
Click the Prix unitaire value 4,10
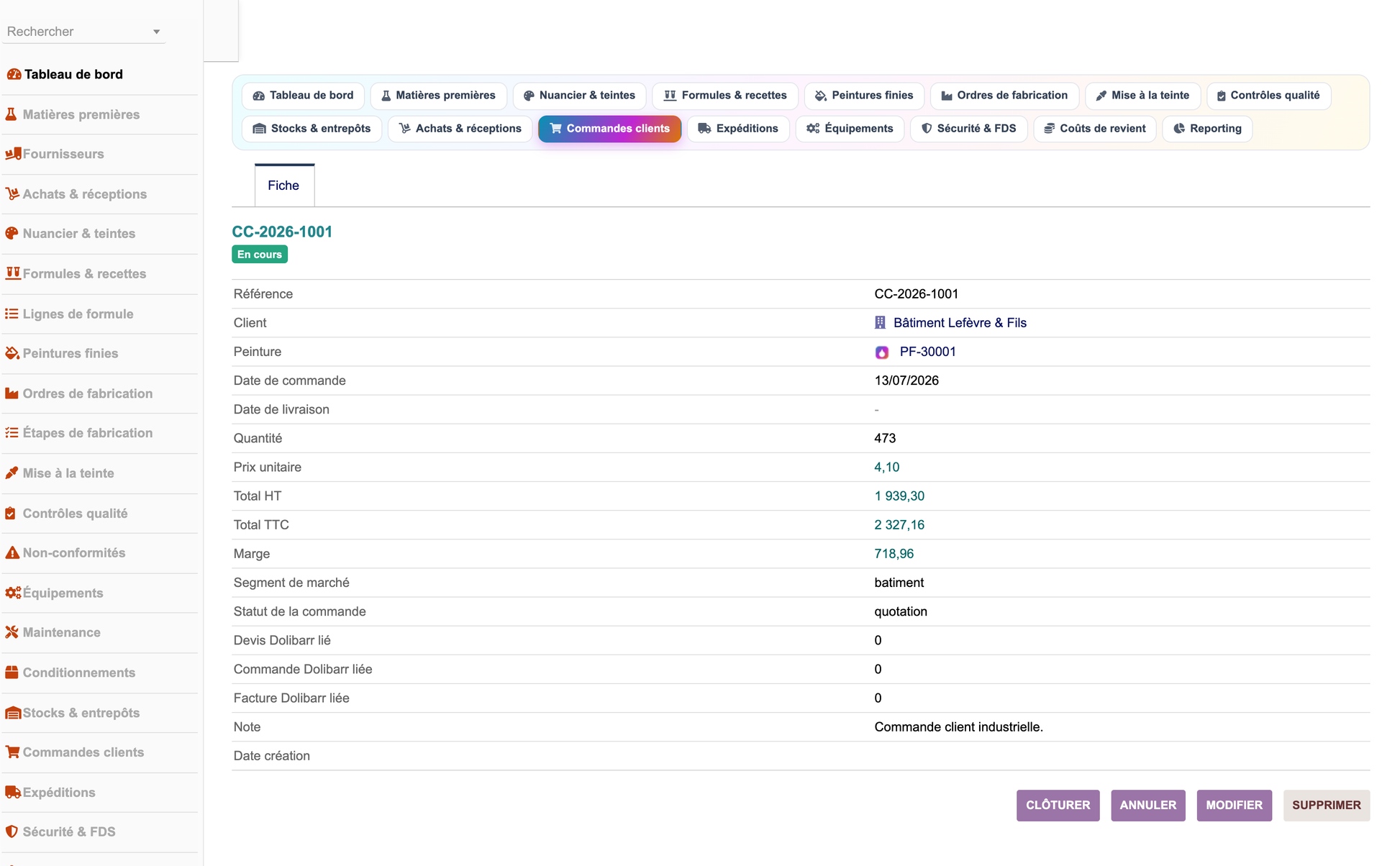pyautogui.click(x=886, y=468)
